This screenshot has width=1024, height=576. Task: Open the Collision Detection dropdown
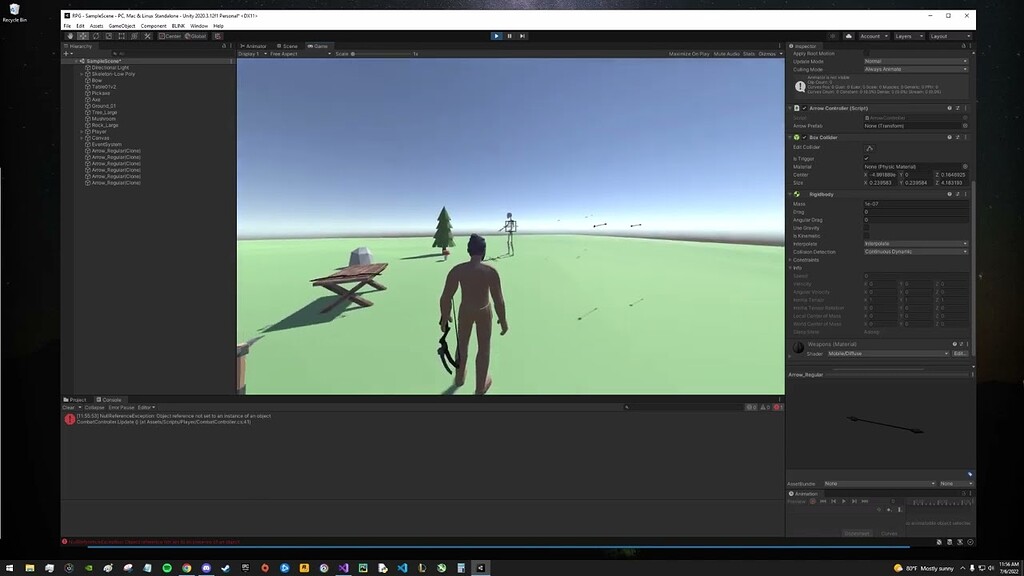point(916,252)
